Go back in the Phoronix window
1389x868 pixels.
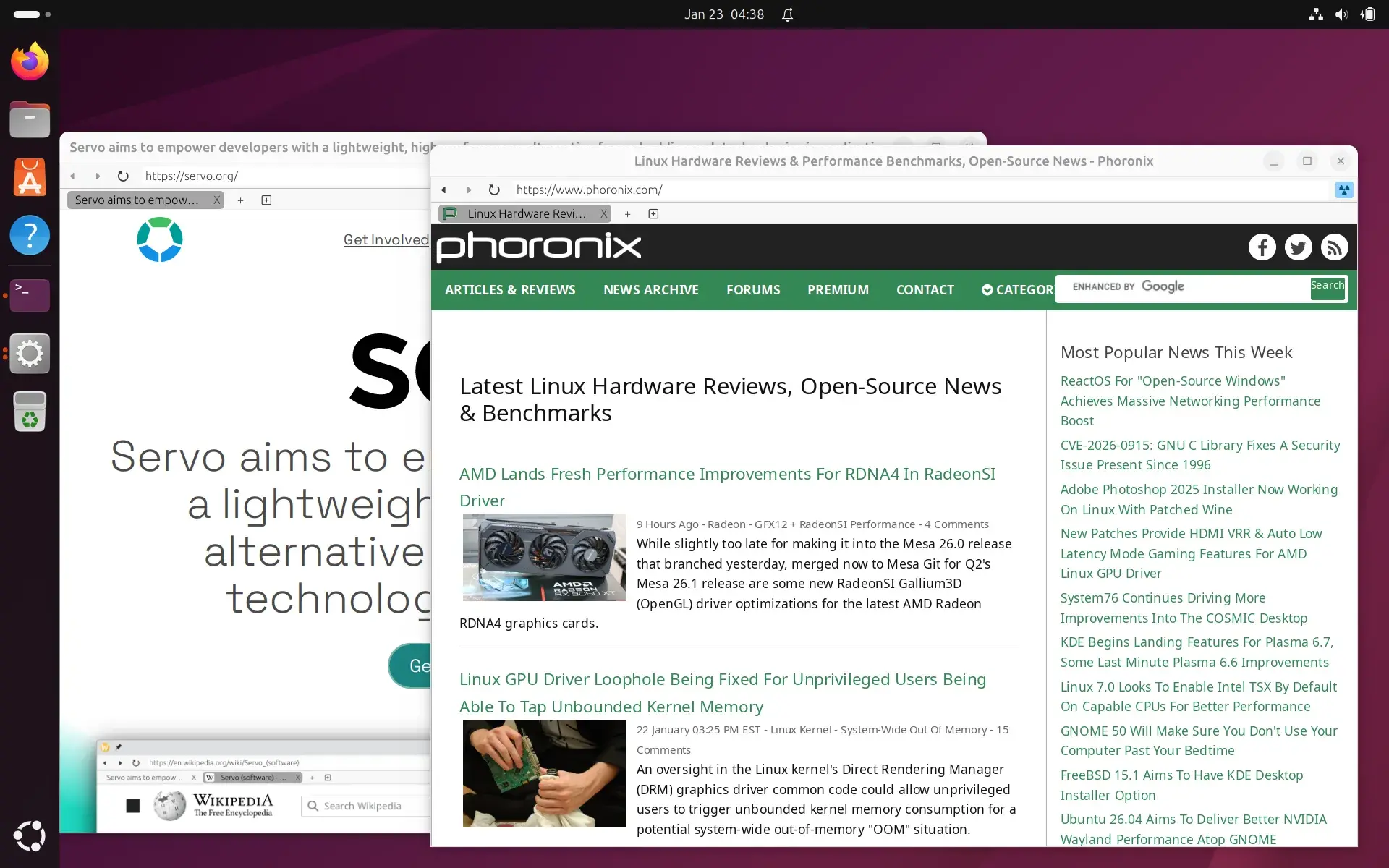tap(443, 190)
